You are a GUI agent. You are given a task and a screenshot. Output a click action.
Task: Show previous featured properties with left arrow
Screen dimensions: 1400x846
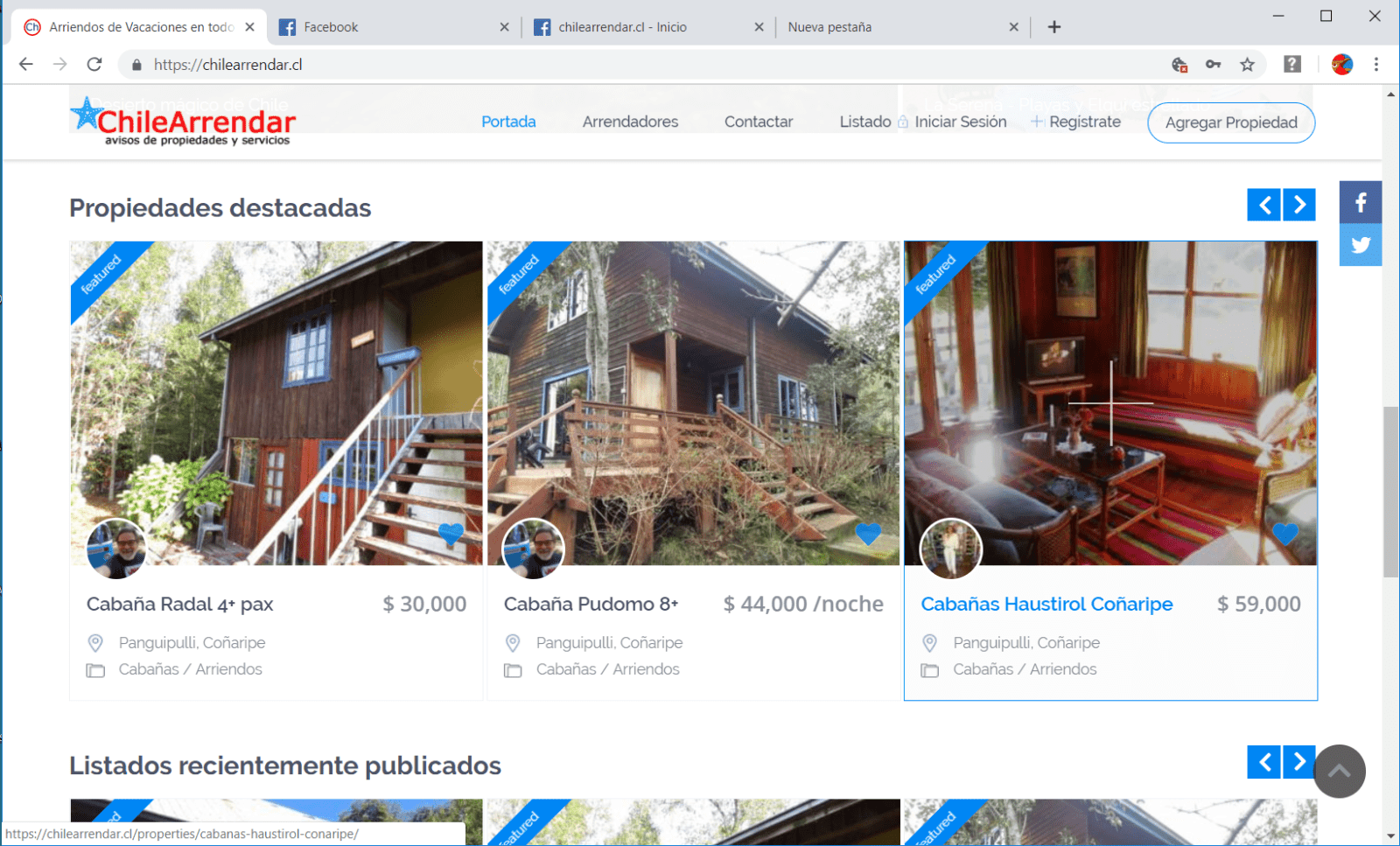coord(1263,205)
